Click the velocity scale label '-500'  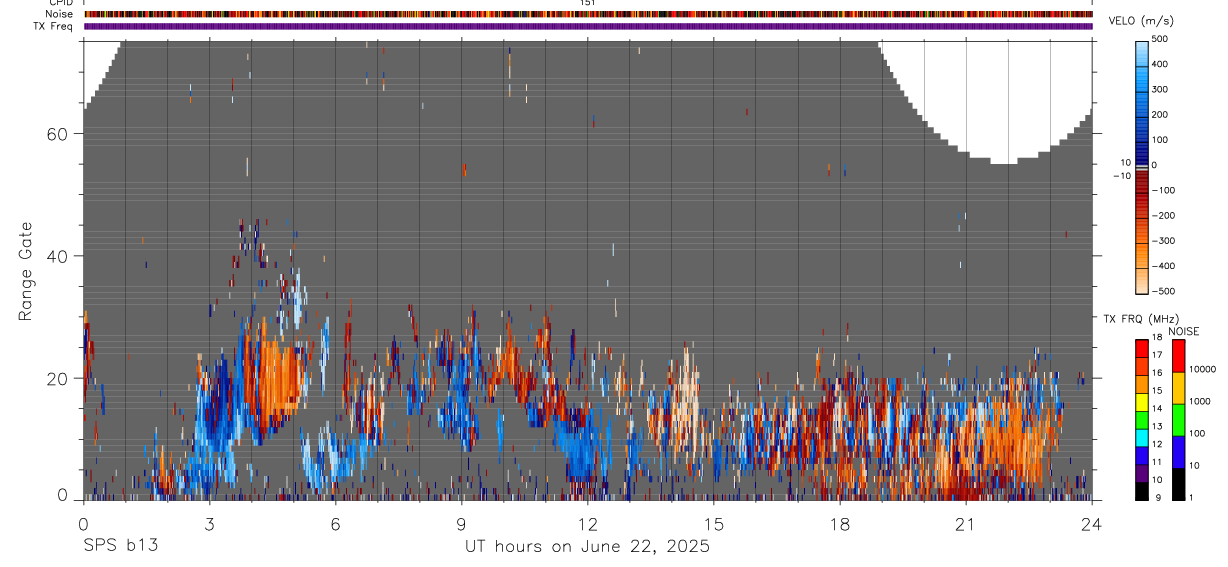[x=1162, y=291]
